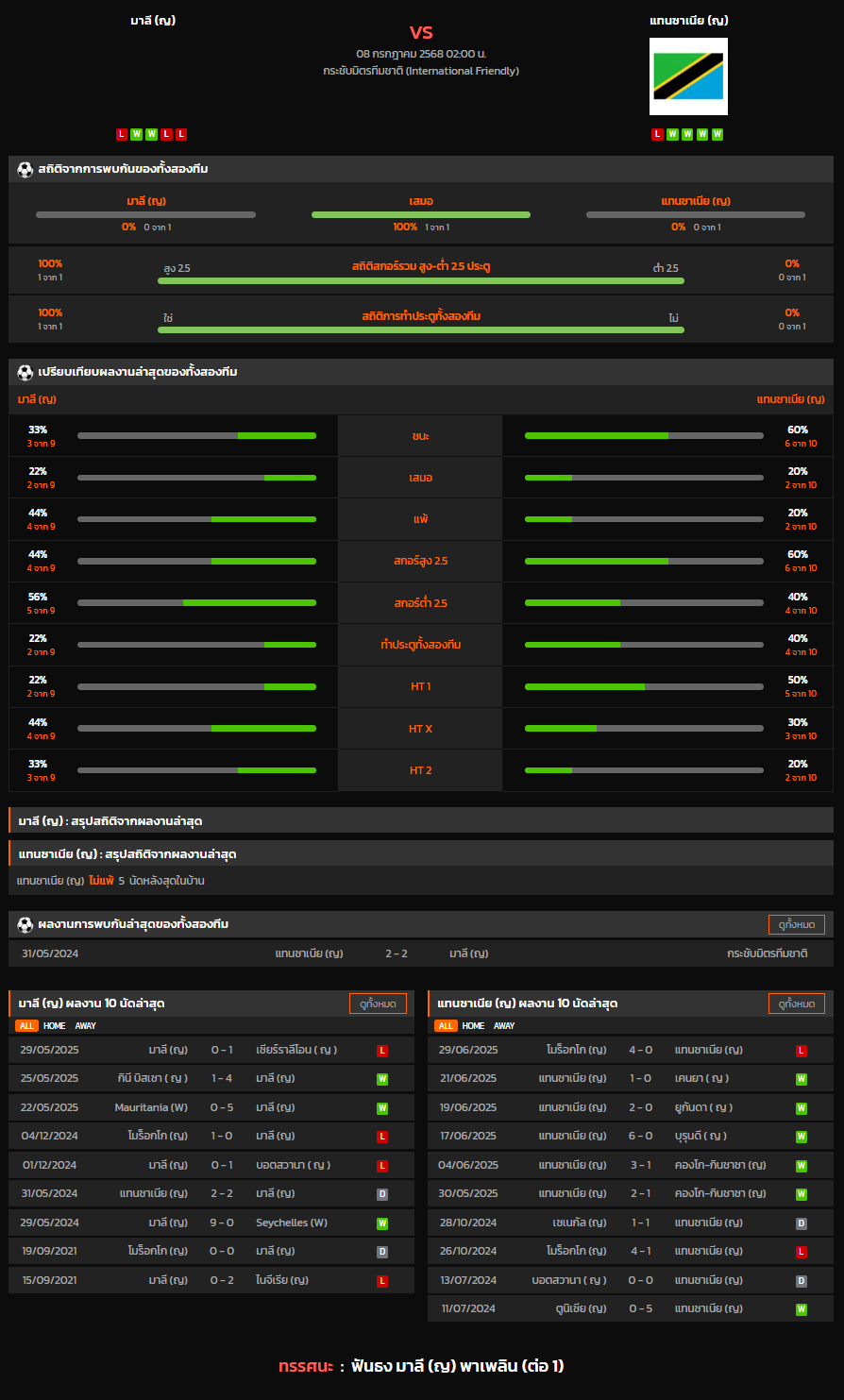Image resolution: width=844 pixels, height=1400 pixels.
Task: Click the draw 100% head-to-head bar
Action: click(421, 214)
